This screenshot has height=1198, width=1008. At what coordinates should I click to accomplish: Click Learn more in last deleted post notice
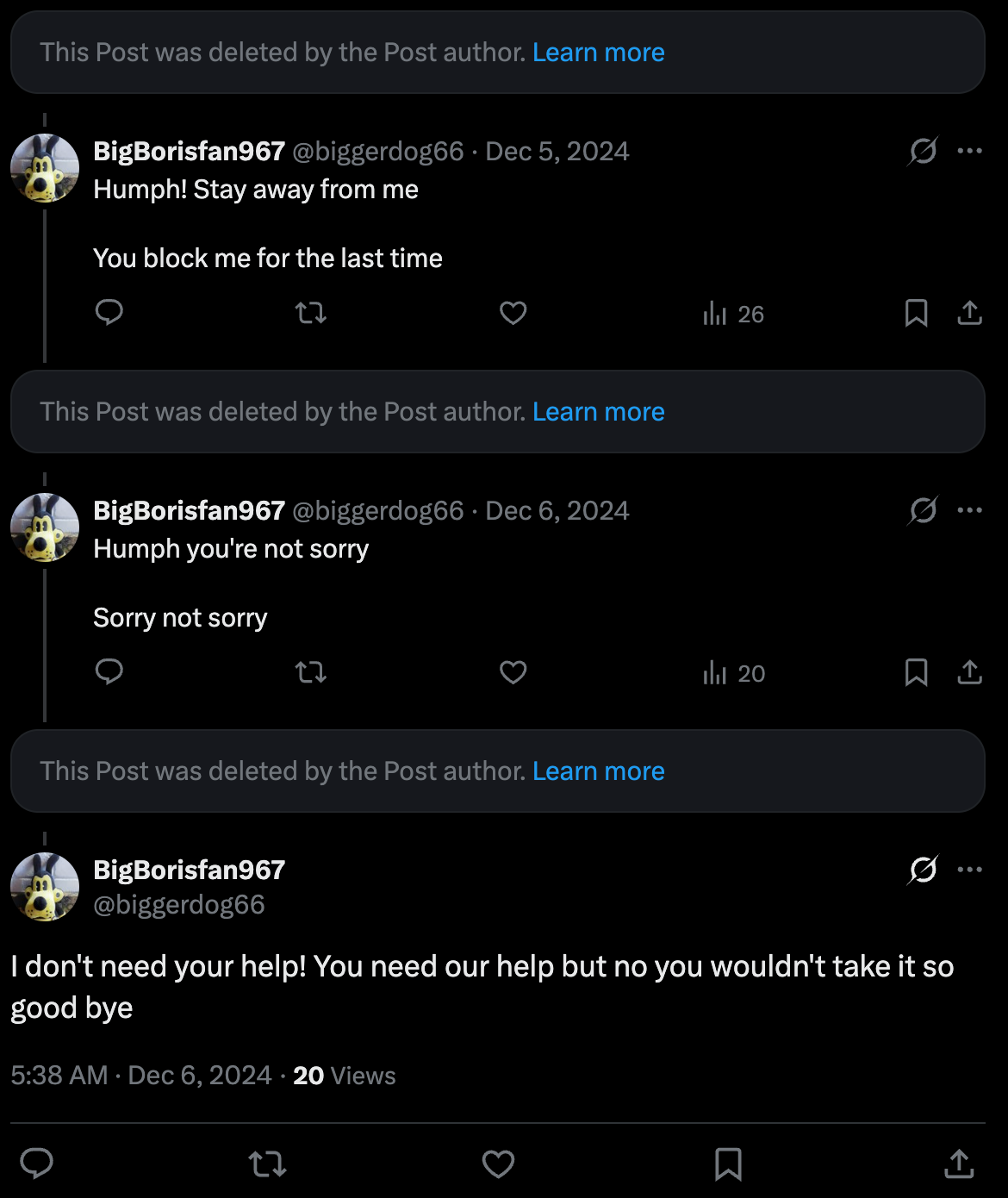click(599, 771)
